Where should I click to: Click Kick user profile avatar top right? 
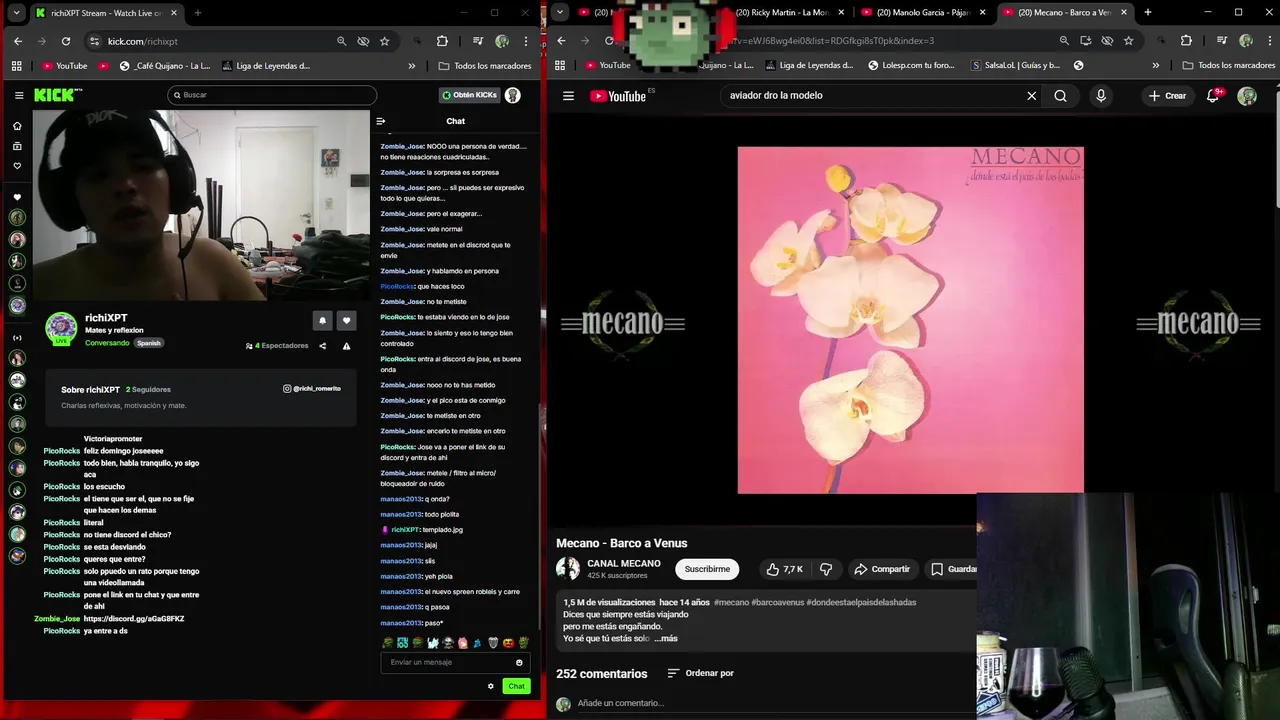click(x=513, y=95)
